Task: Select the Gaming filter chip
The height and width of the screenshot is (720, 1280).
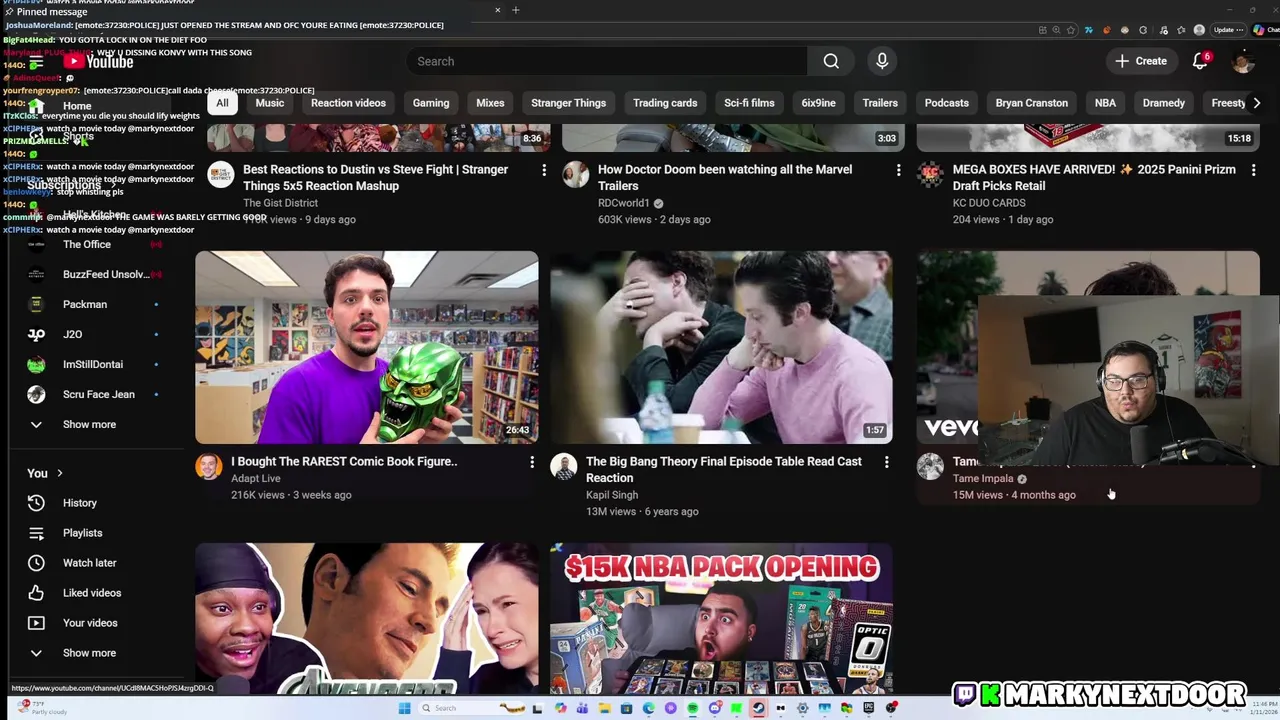Action: [x=431, y=103]
